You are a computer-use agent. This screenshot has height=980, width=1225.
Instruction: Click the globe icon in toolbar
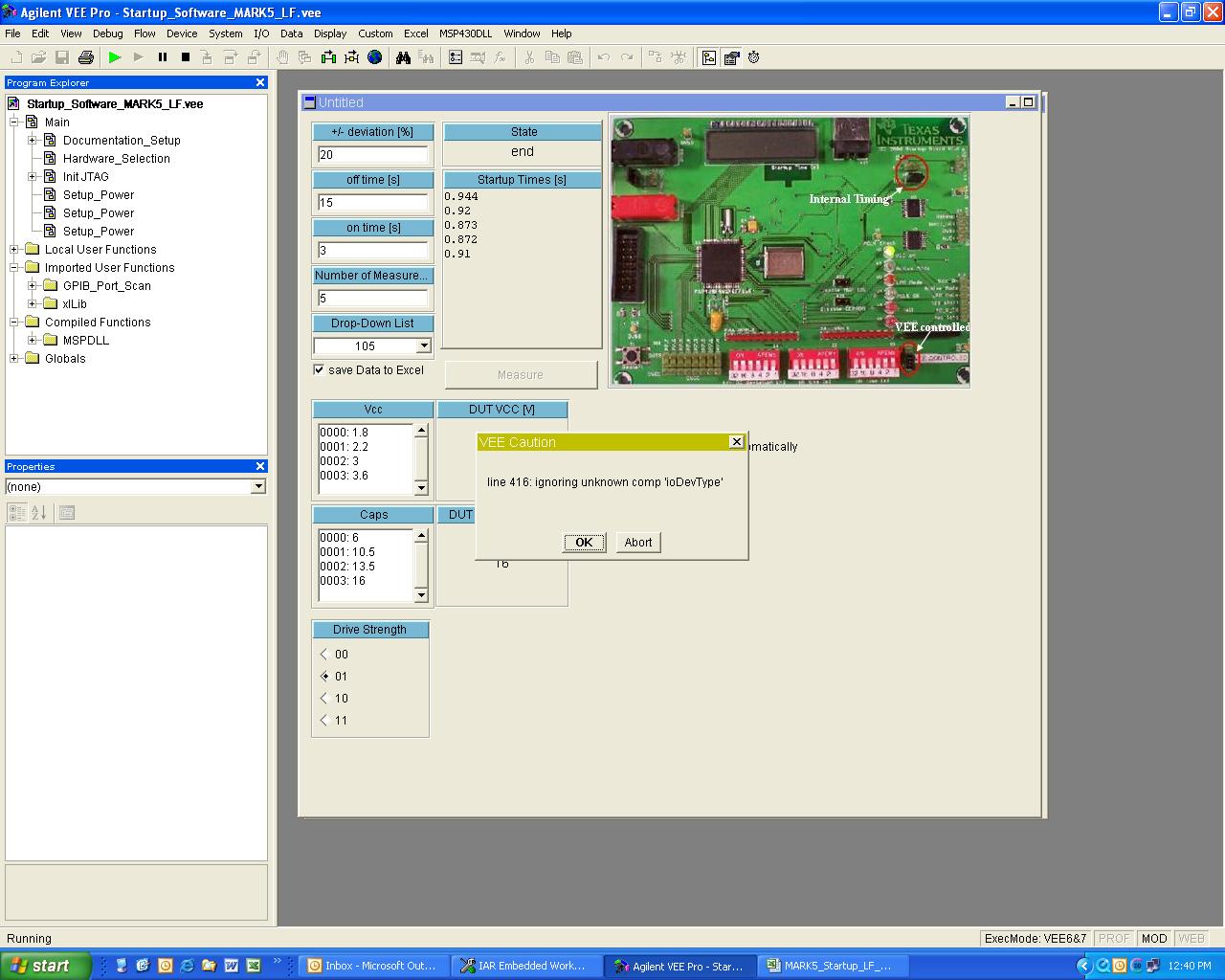[375, 57]
